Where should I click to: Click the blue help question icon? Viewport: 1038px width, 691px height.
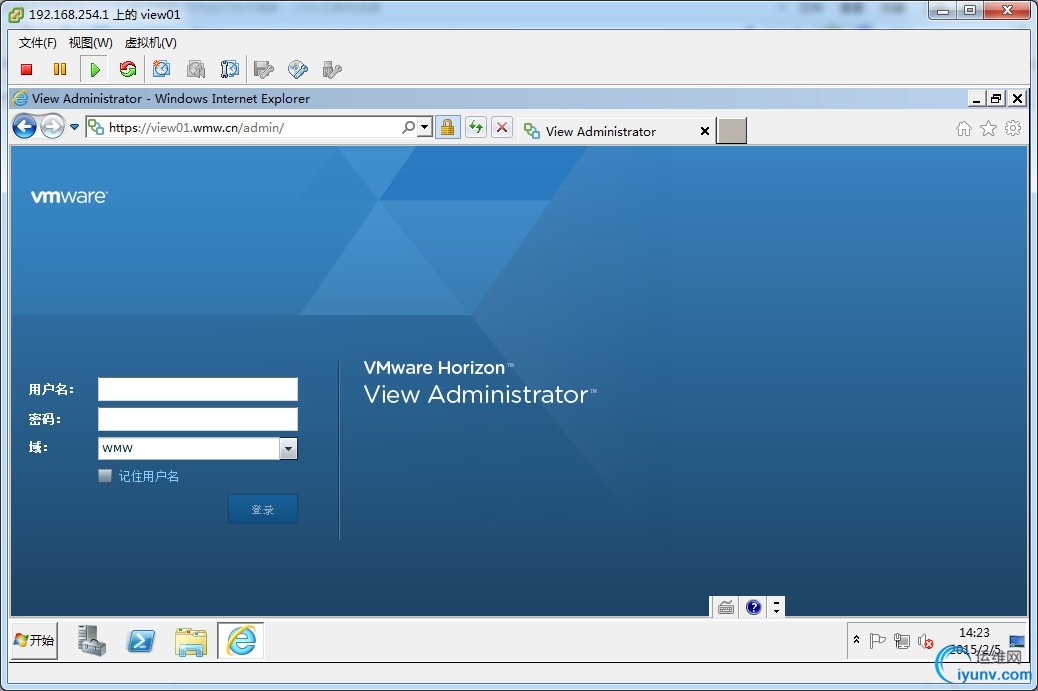point(753,607)
